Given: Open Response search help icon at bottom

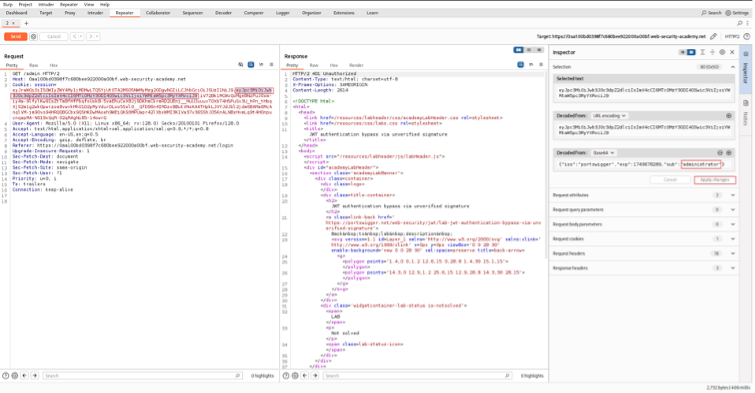Looking at the screenshot, I should pos(286,376).
